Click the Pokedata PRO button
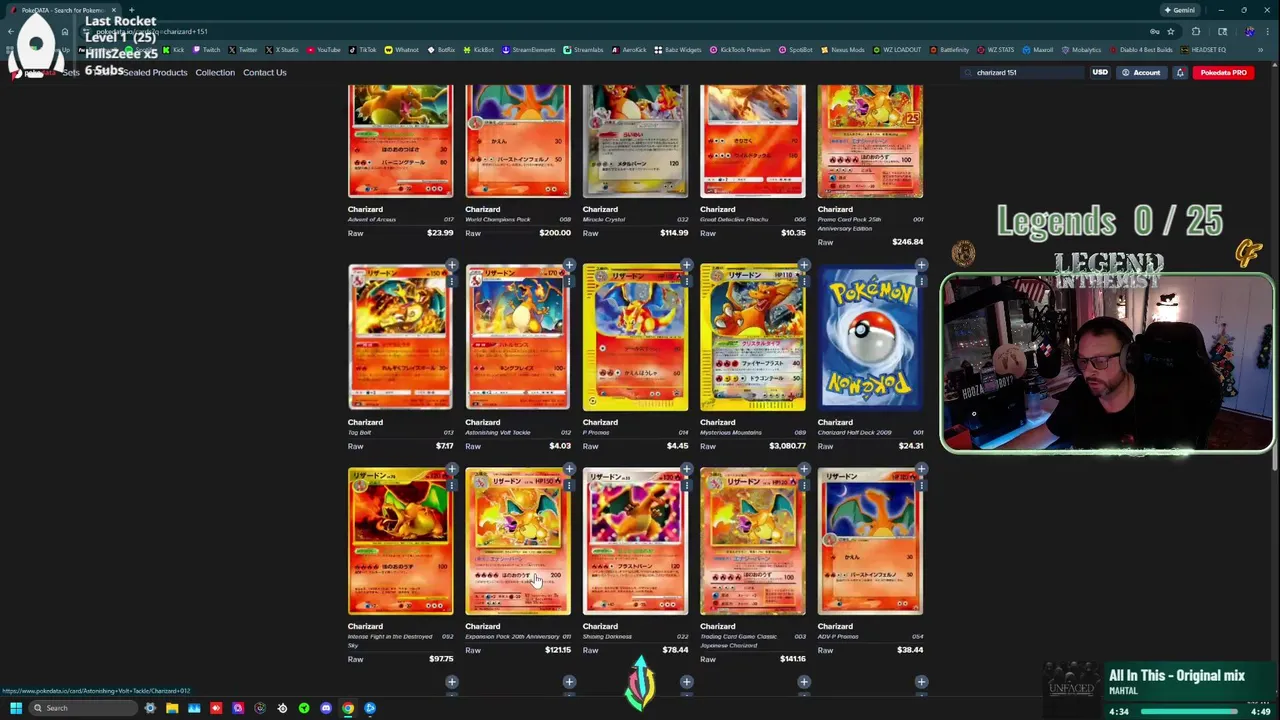The height and width of the screenshot is (720, 1280). [1224, 72]
